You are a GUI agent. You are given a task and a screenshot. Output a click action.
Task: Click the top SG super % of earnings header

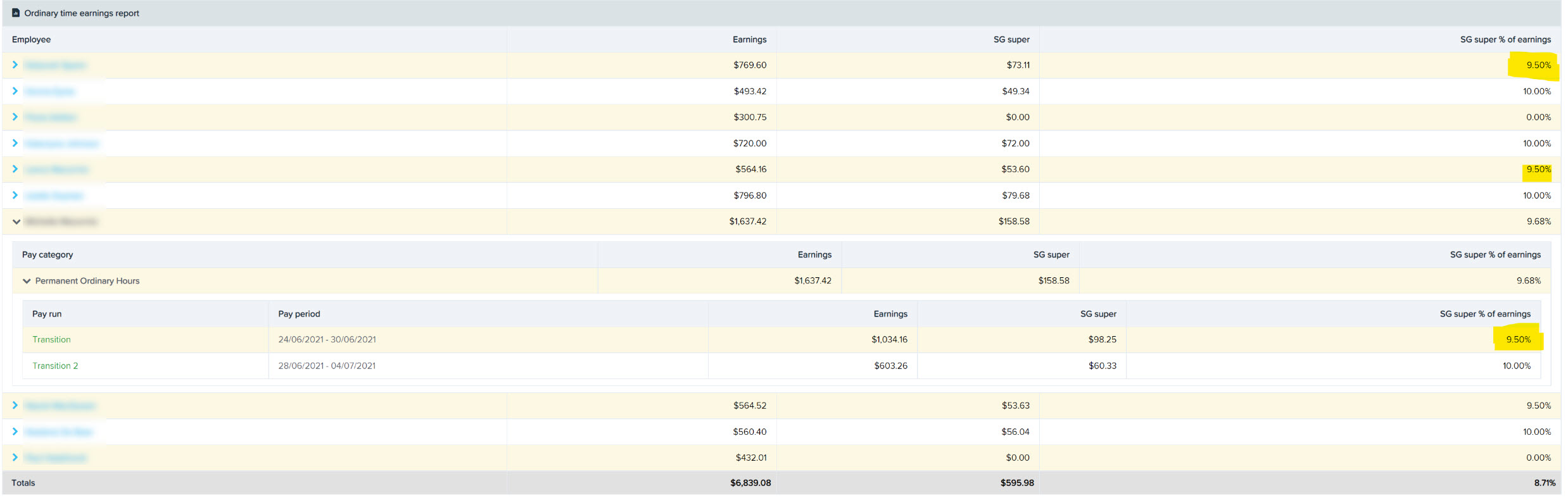[x=1505, y=39]
